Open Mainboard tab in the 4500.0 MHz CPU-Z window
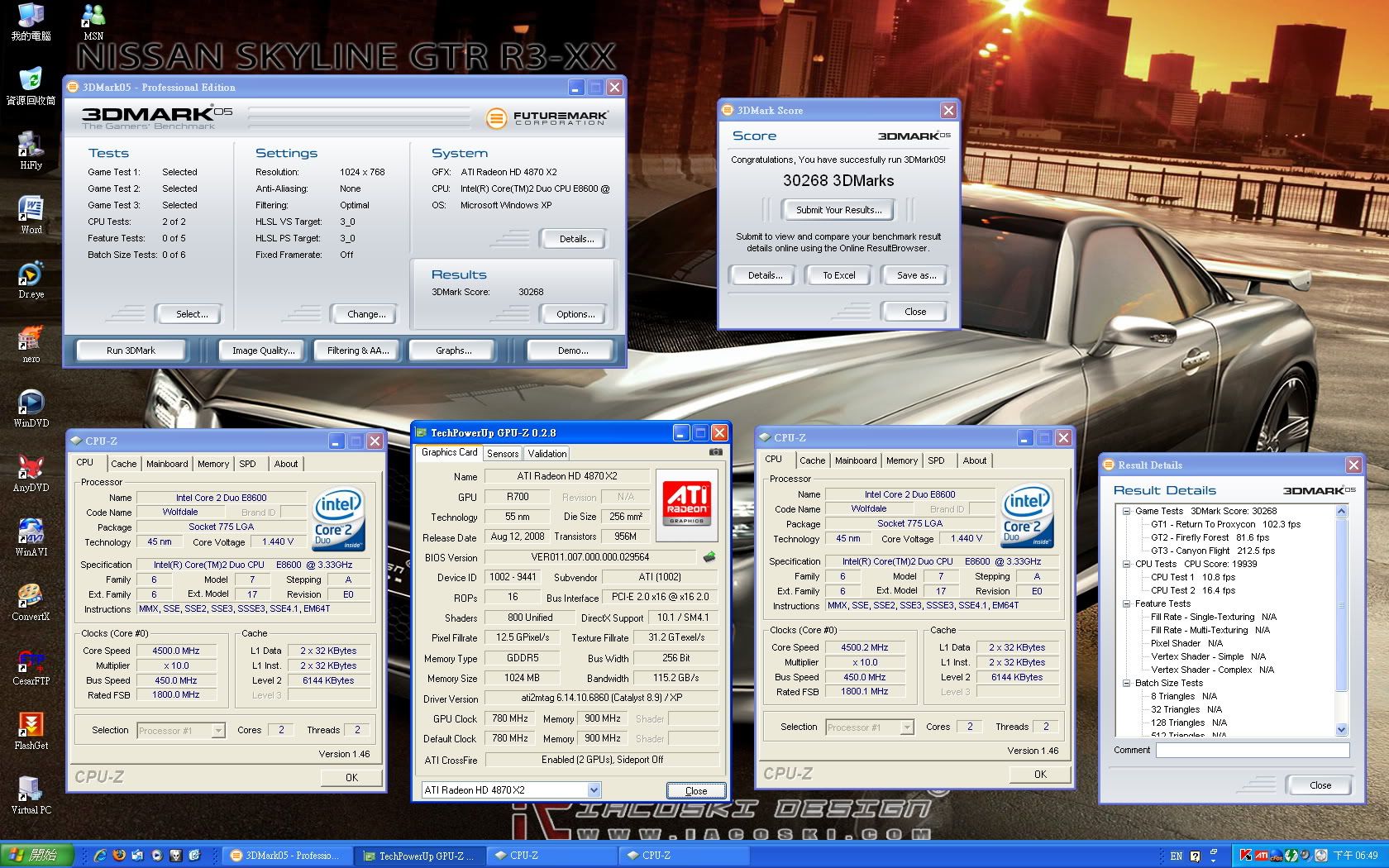The width and height of the screenshot is (1389, 868). tap(167, 464)
